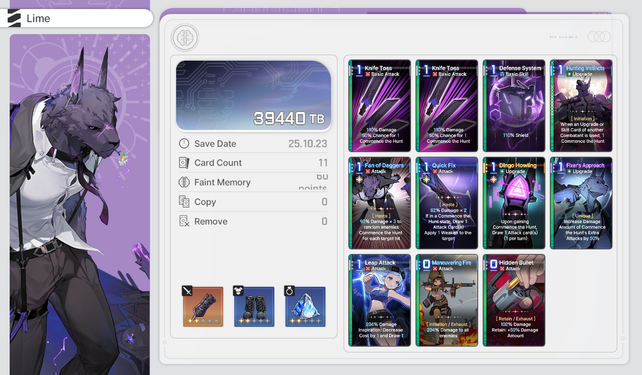Open the Leap Attack card
Viewport: 642px width, 375px height.
point(380,300)
